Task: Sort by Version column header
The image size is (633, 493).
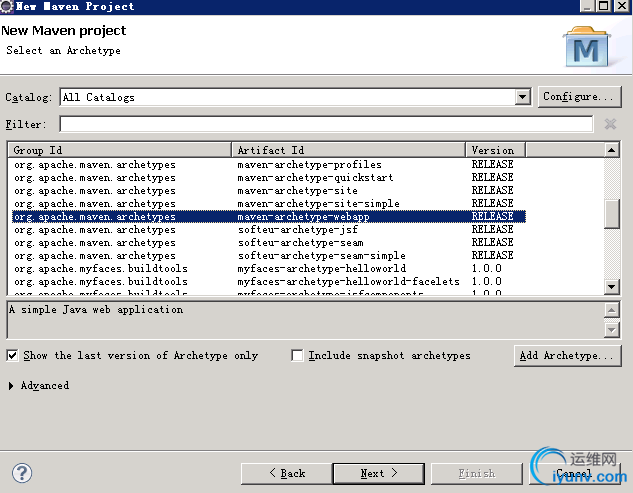Action: (x=495, y=150)
